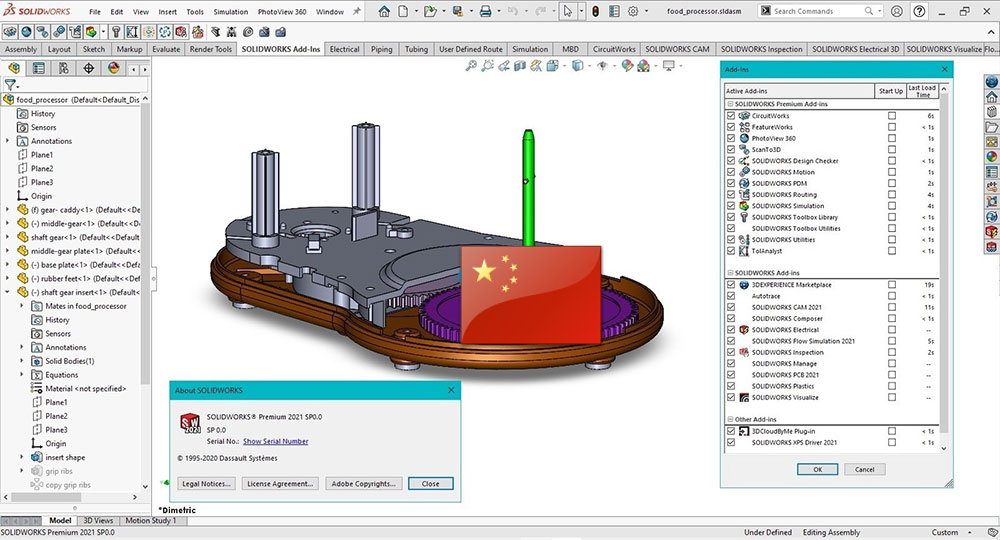Click the Zoom to Fit view icon
This screenshot has height=540, width=1000.
(x=470, y=66)
